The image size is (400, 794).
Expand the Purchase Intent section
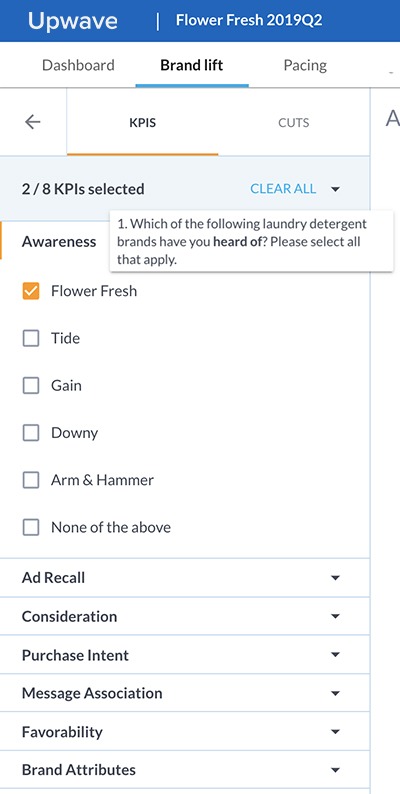point(184,655)
